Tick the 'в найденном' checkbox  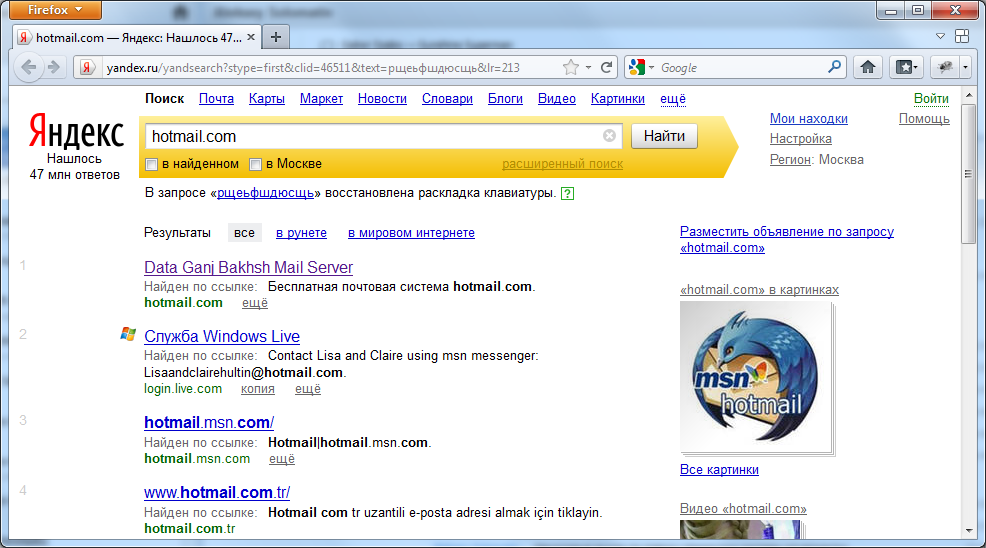pos(151,165)
